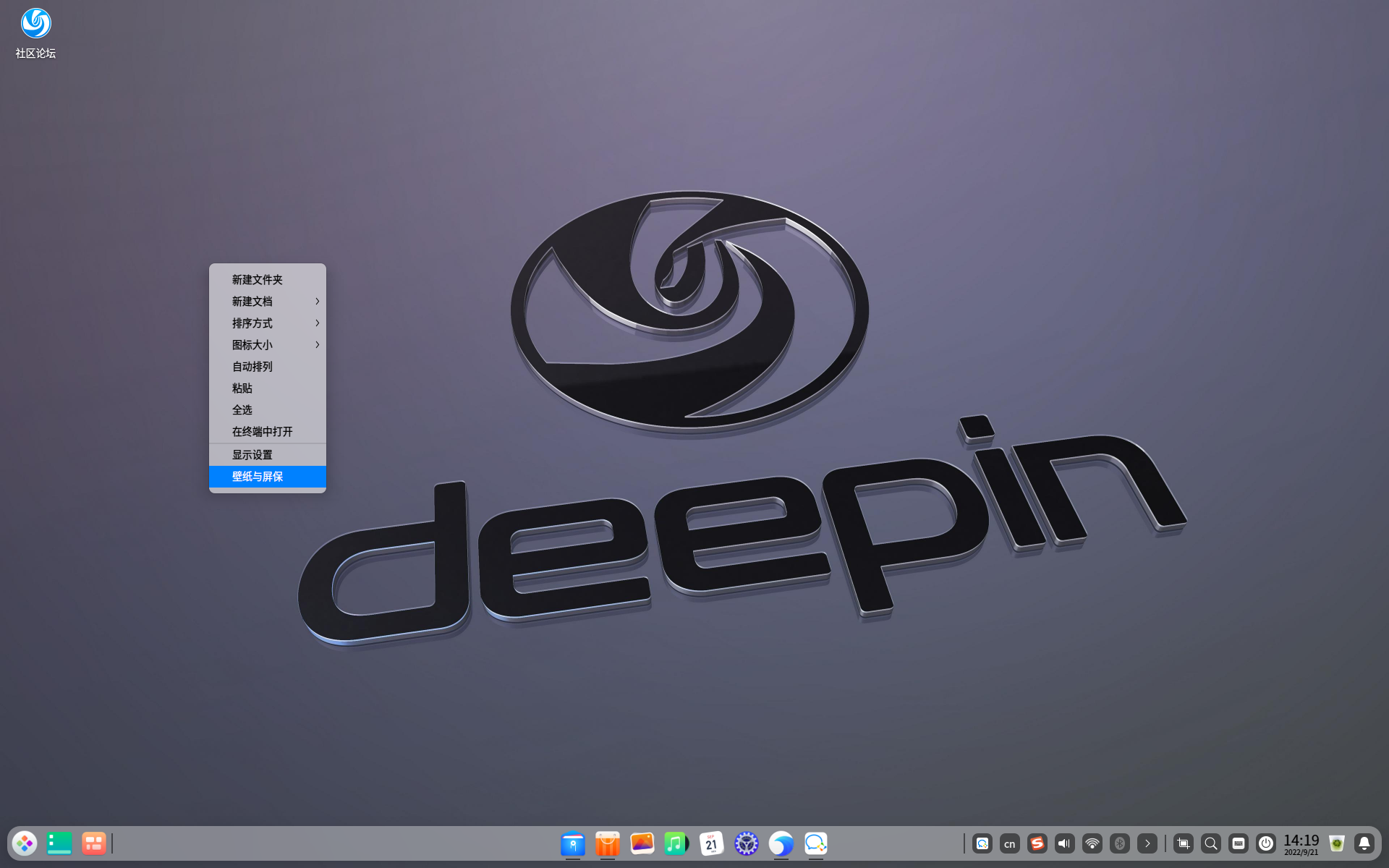Viewport: 1389px width, 868px height.
Task: Open the Wi-Fi network tray icon
Action: (x=1092, y=843)
